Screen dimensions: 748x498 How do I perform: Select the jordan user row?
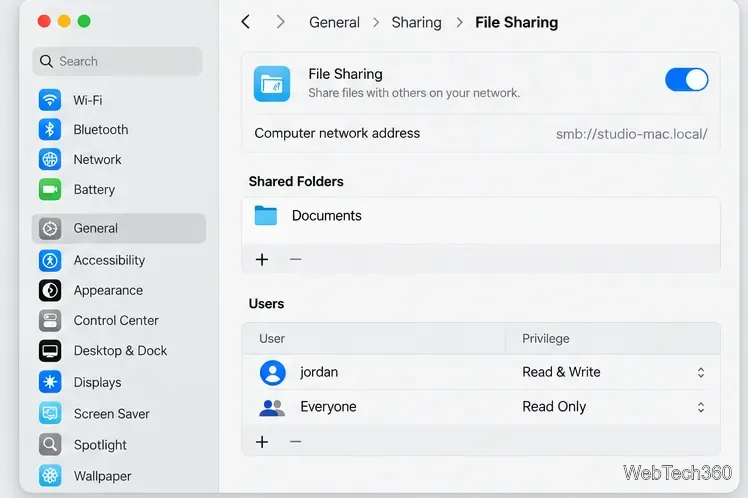pos(481,373)
